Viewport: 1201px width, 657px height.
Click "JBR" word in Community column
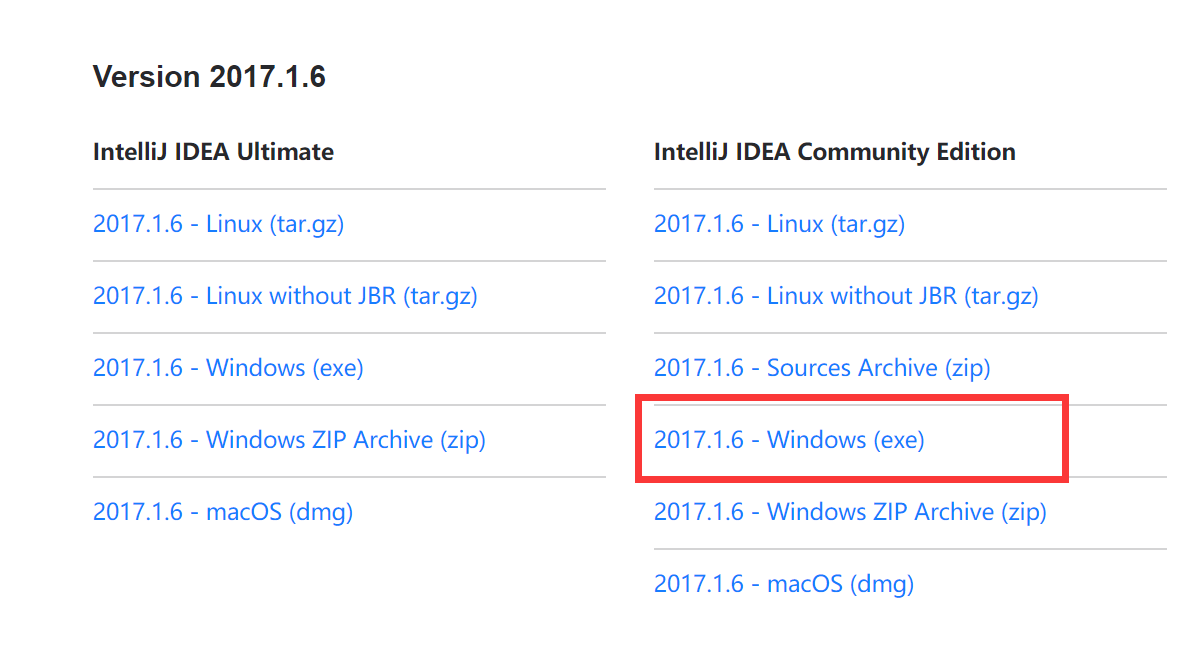(933, 296)
